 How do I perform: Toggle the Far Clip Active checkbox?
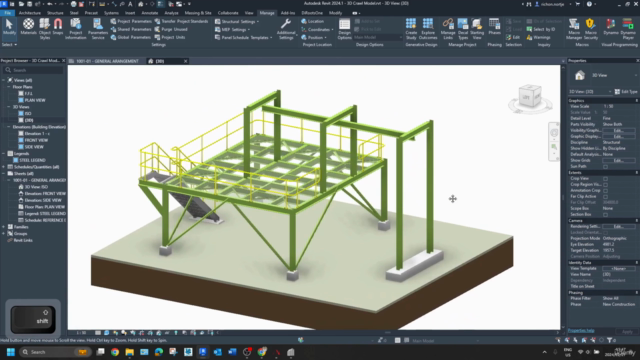[605, 196]
